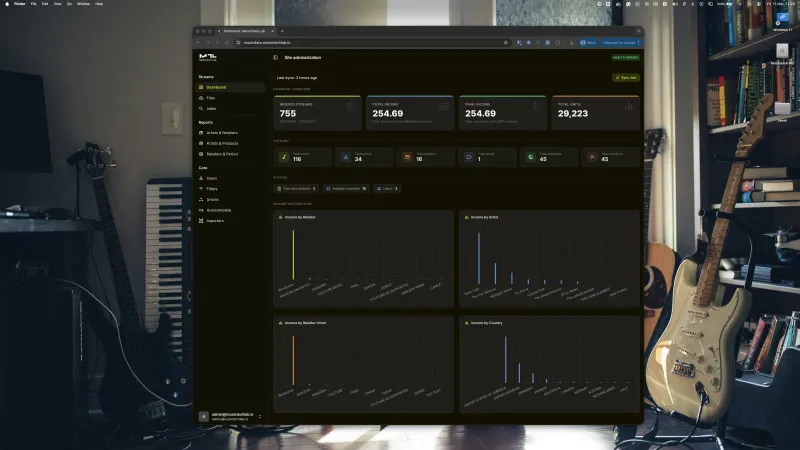The height and width of the screenshot is (450, 800).
Task: Open the Finder menu in the menu bar
Action: click(19, 4)
